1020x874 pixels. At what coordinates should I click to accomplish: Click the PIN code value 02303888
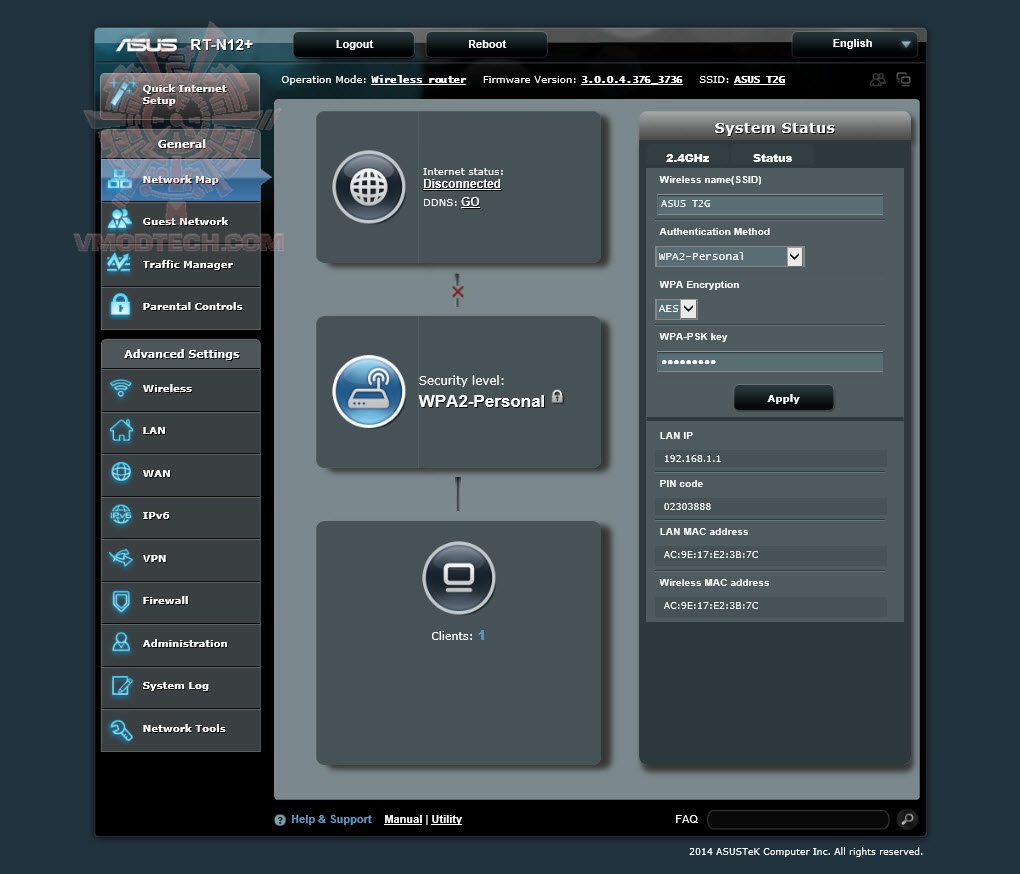tap(687, 507)
